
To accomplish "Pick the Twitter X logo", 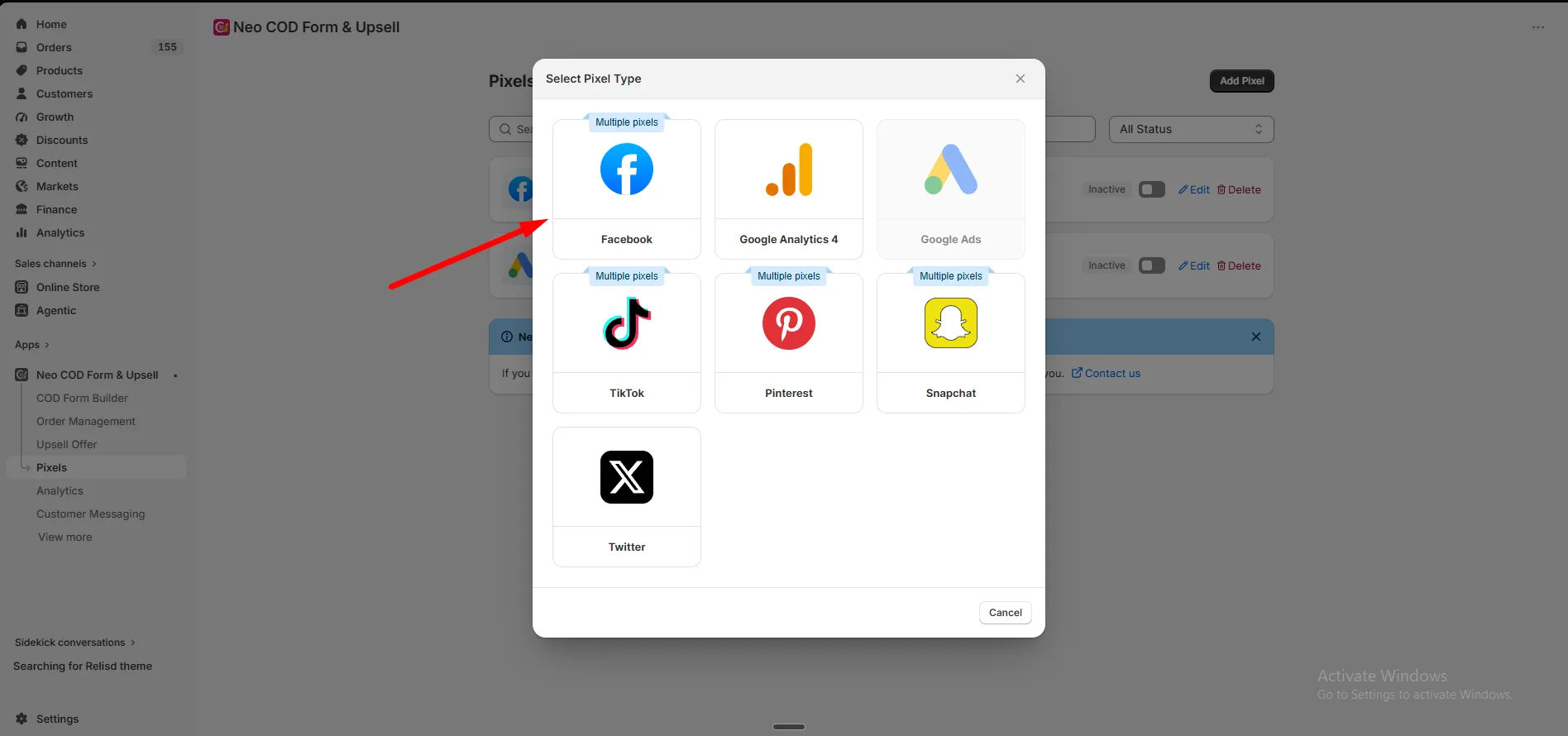I will point(626,477).
